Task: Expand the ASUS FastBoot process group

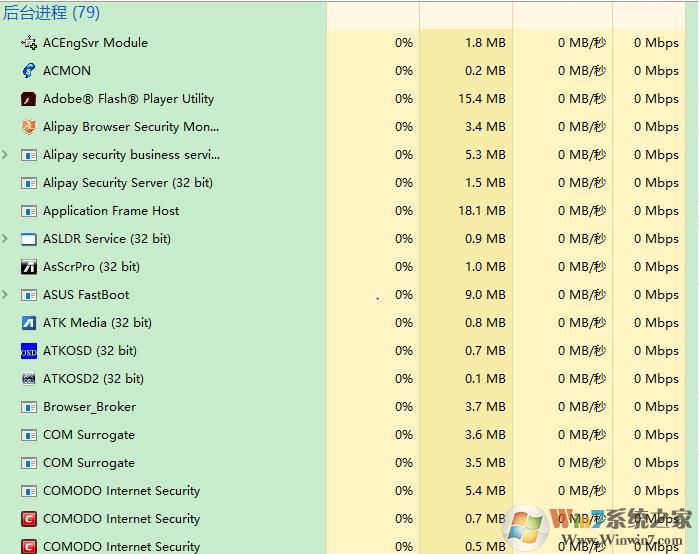Action: [x=6, y=295]
